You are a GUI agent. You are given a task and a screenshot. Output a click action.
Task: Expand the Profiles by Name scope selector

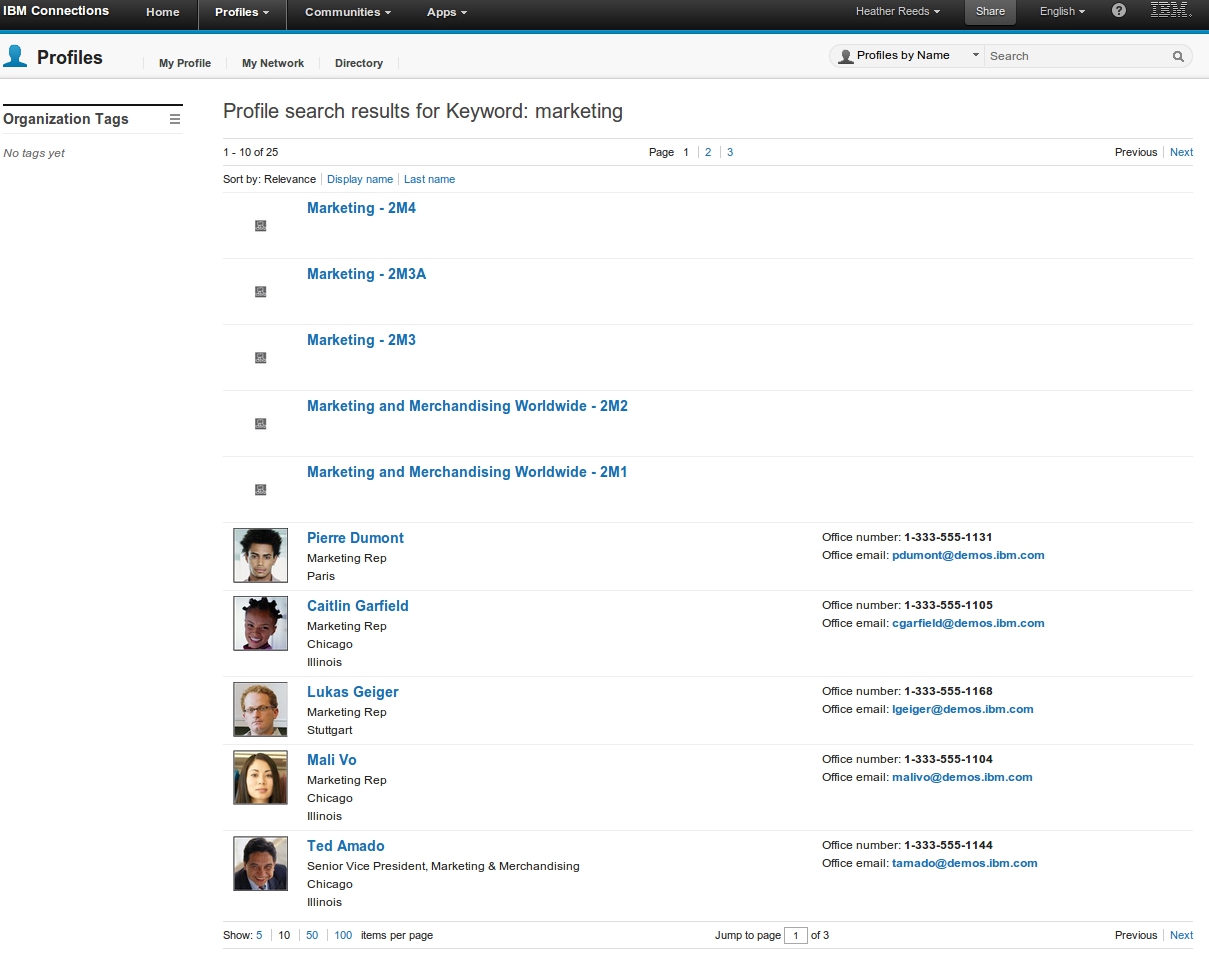(975, 55)
